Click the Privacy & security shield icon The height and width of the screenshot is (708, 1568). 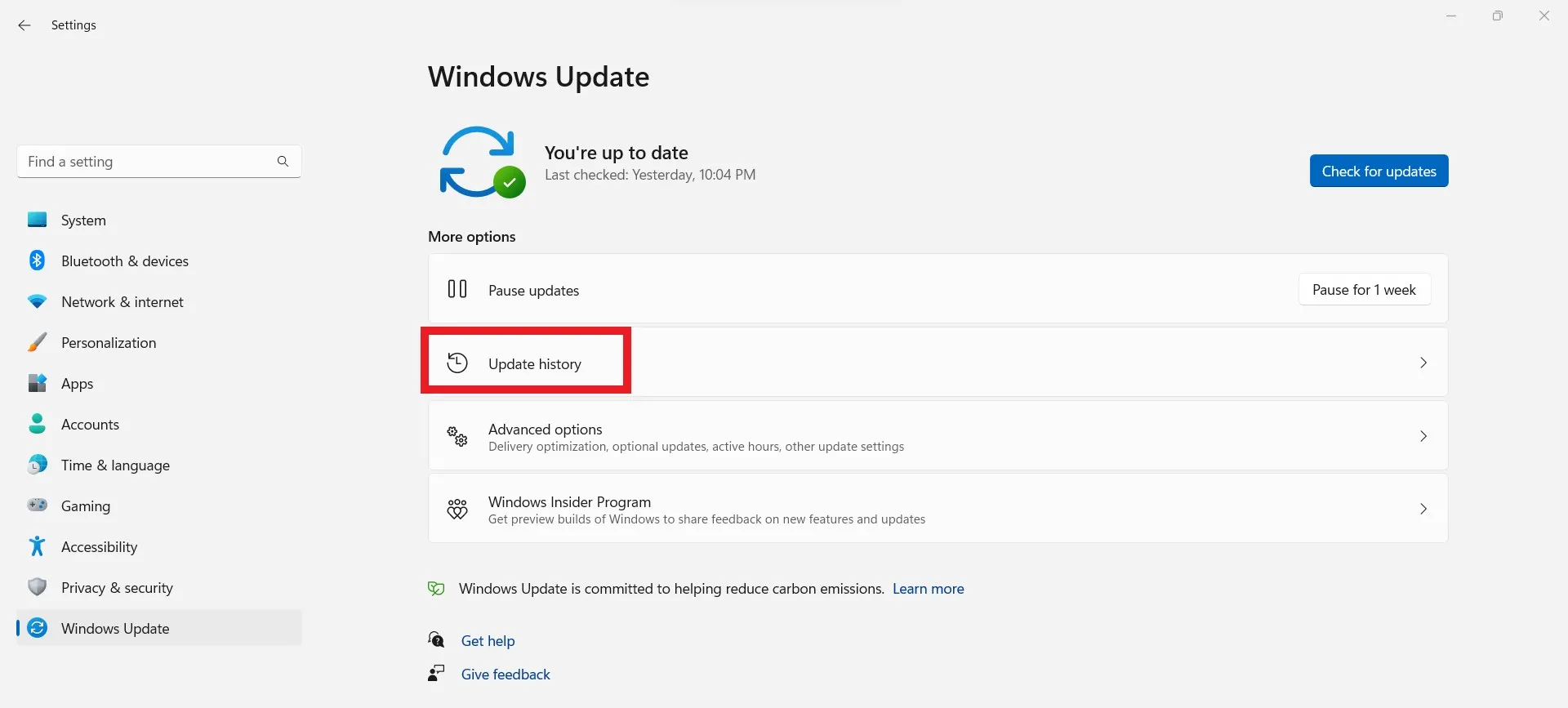[x=38, y=587]
